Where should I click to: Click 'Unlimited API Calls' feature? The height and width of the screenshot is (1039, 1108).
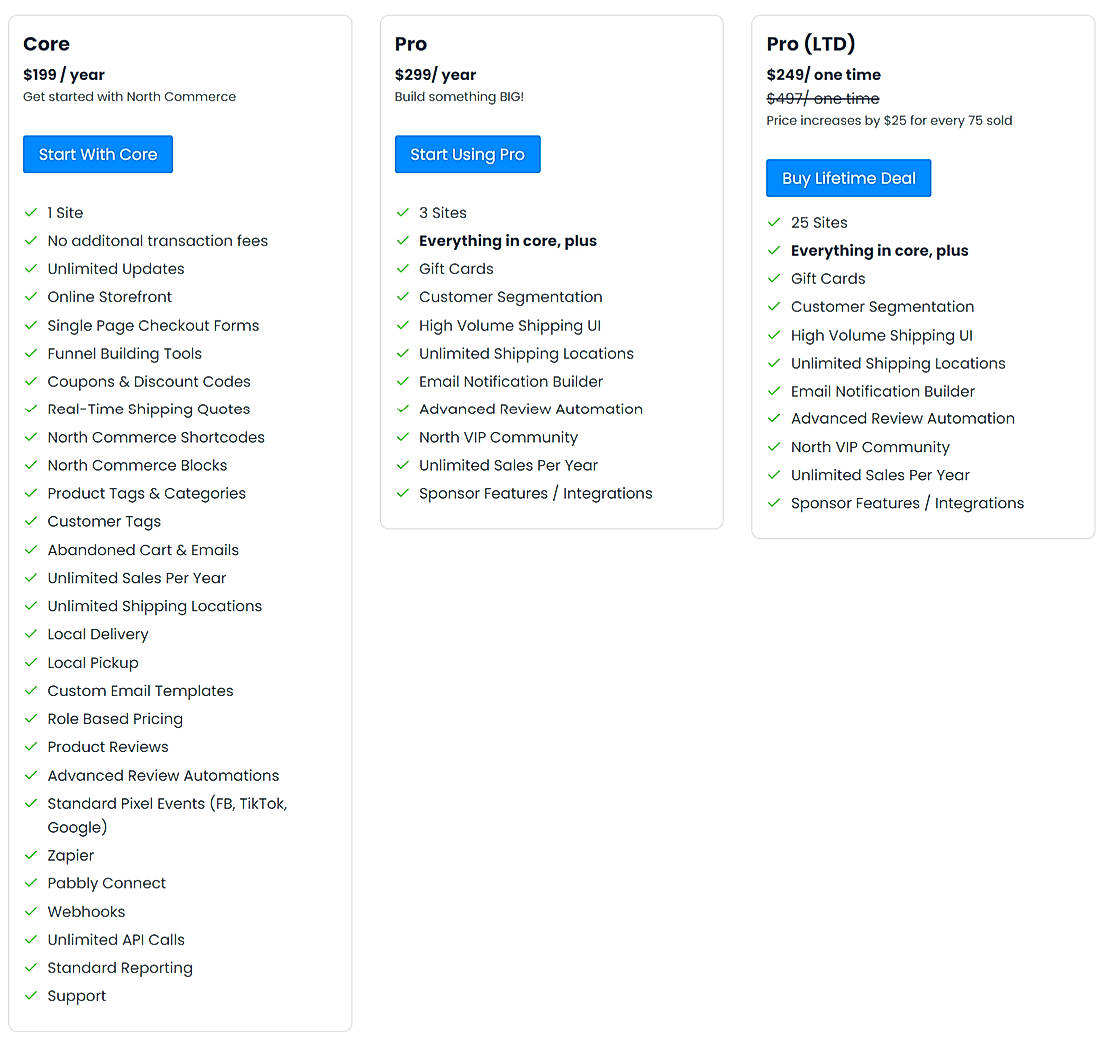pyautogui.click(x=116, y=939)
